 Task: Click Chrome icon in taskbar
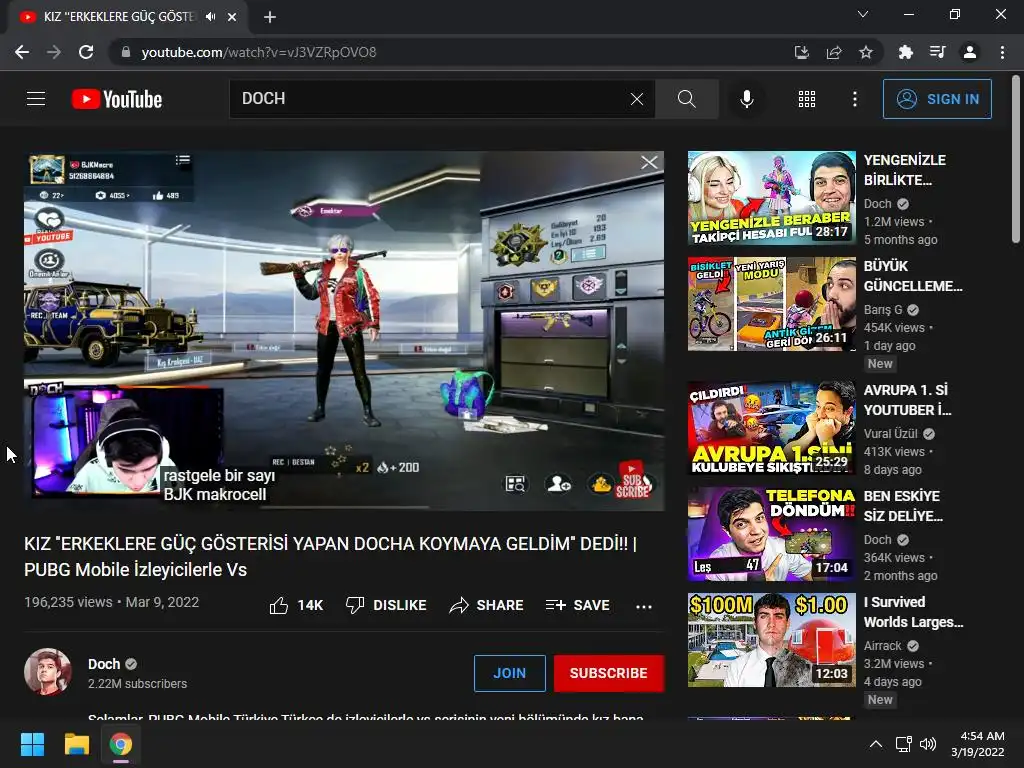[121, 744]
